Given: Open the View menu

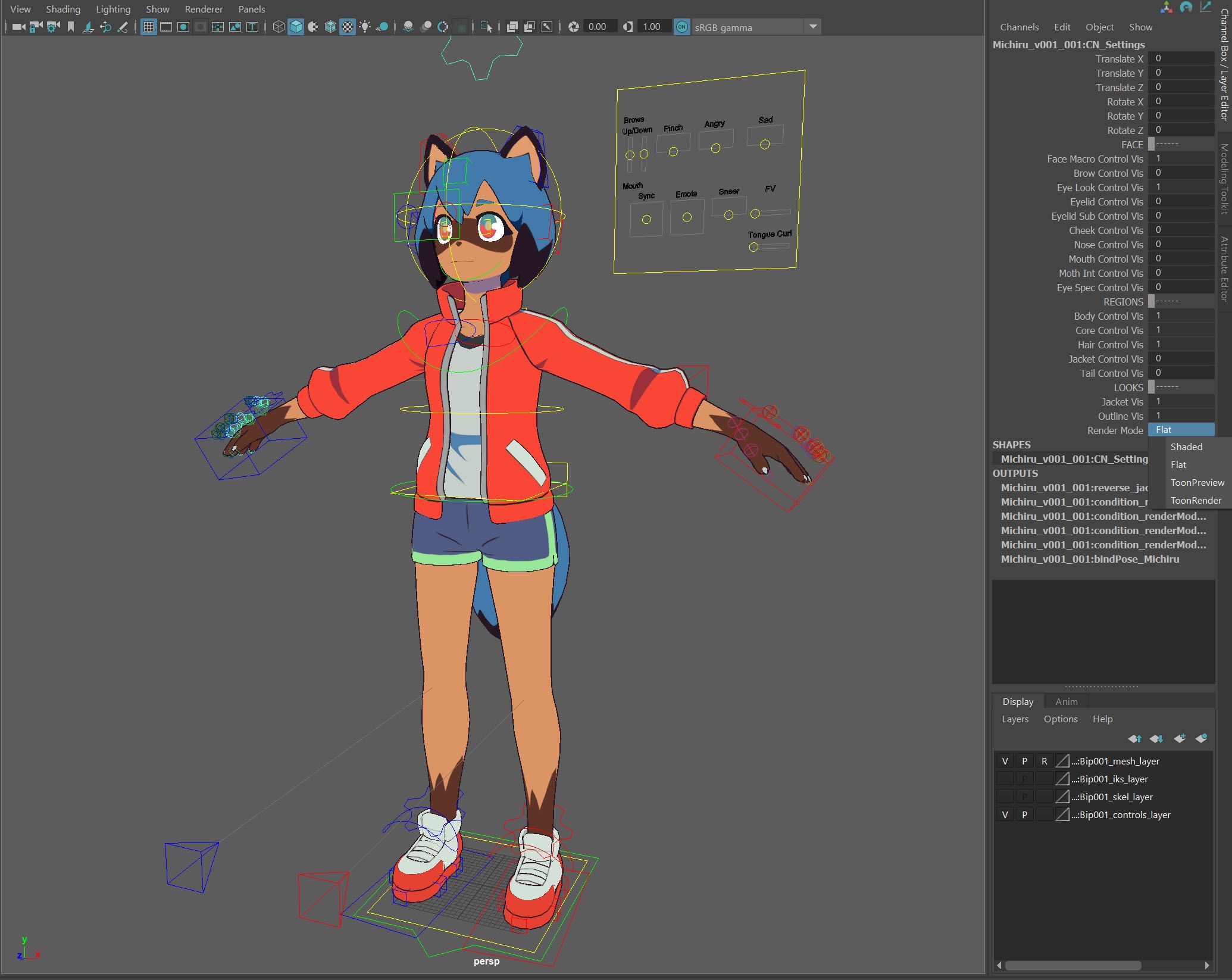Looking at the screenshot, I should [x=20, y=9].
